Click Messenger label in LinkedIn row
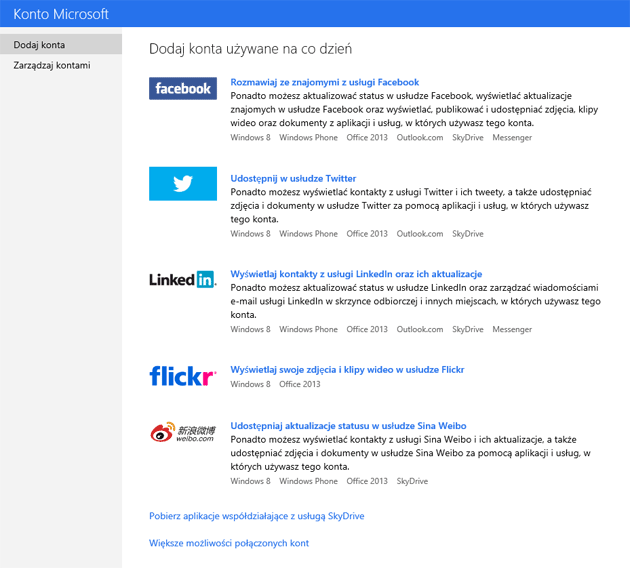This screenshot has height=568, width=630. coord(512,329)
